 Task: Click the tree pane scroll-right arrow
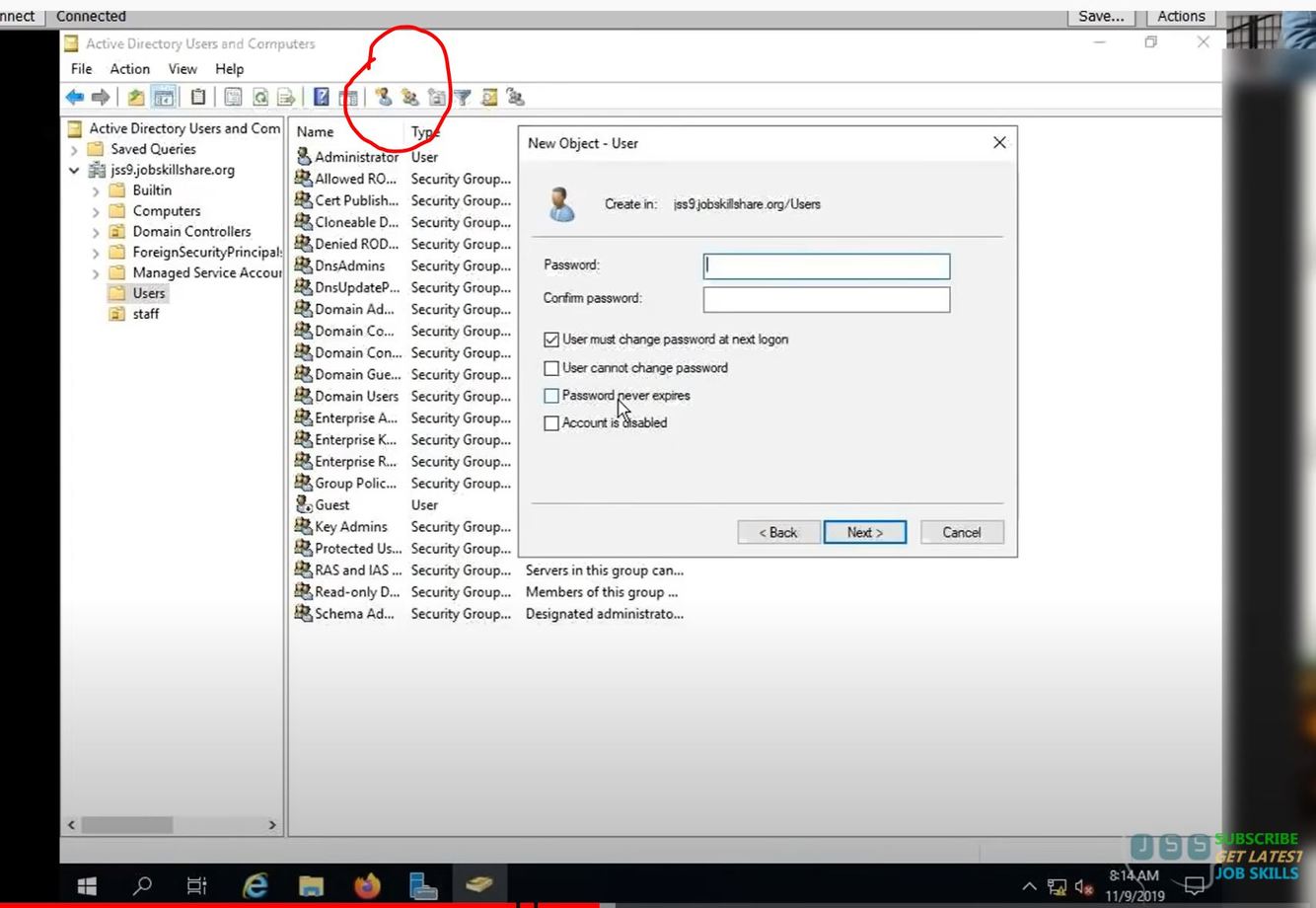pyautogui.click(x=272, y=825)
